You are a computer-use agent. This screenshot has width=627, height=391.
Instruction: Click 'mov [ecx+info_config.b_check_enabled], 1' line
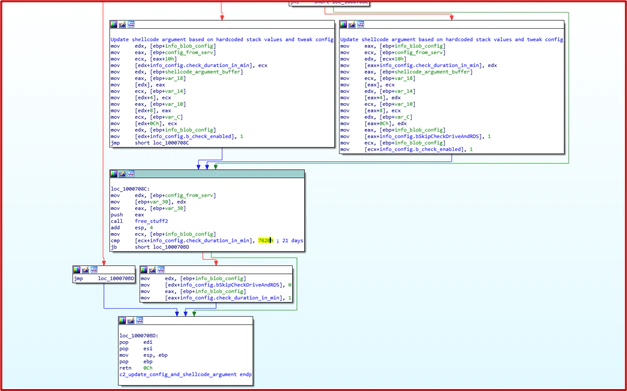tap(407, 149)
